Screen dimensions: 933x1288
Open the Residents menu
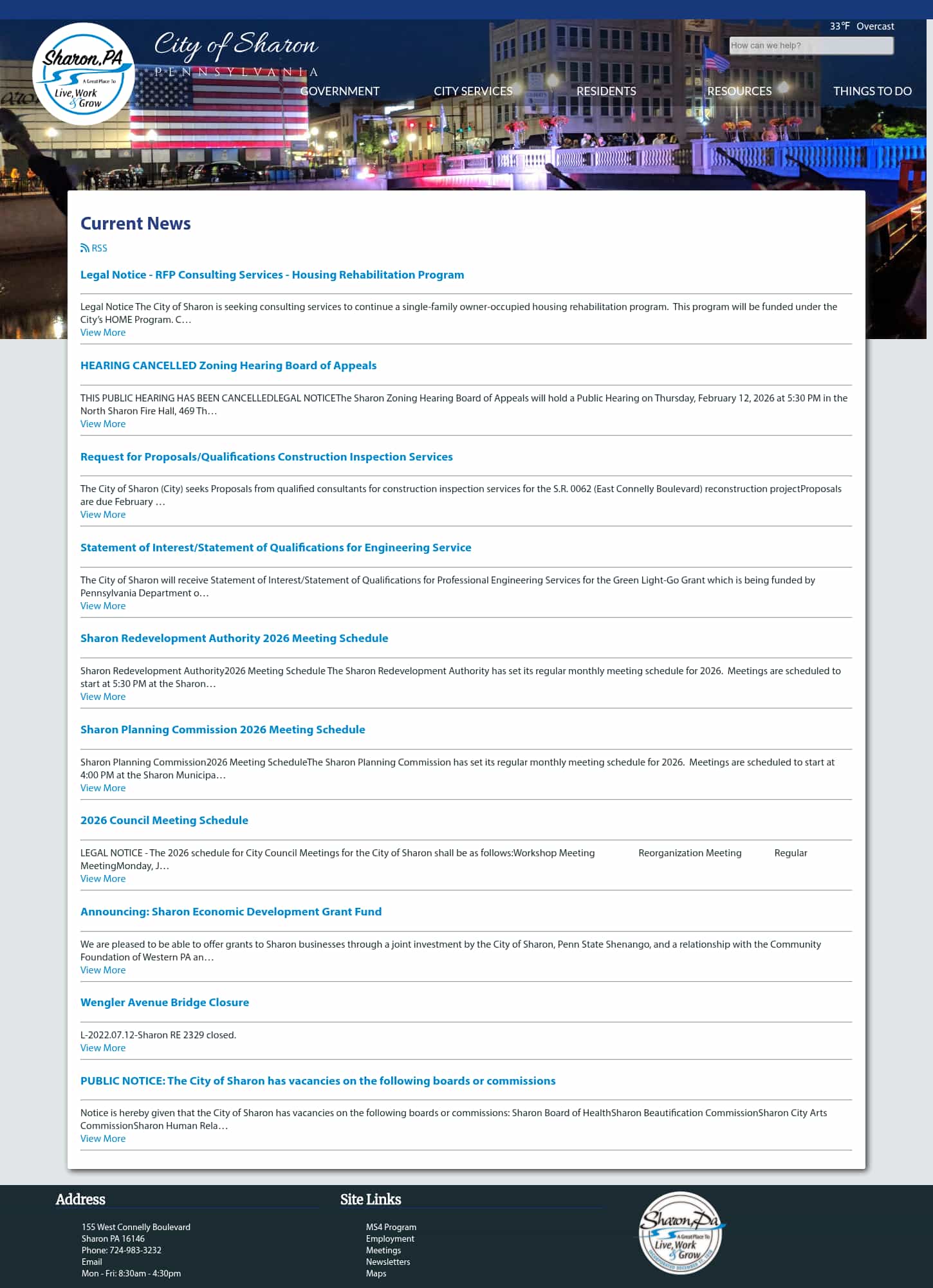[606, 91]
